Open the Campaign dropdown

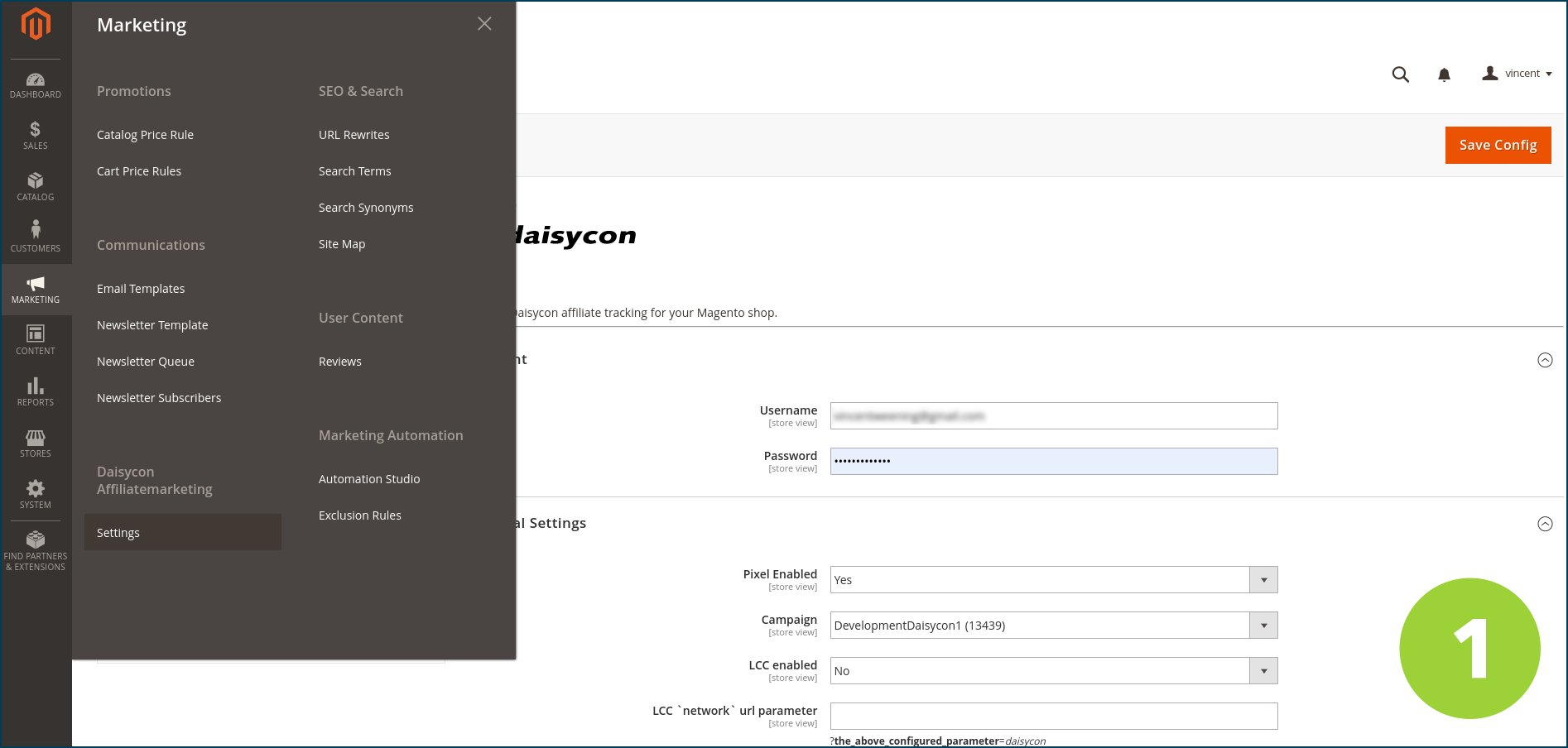[1054, 626]
